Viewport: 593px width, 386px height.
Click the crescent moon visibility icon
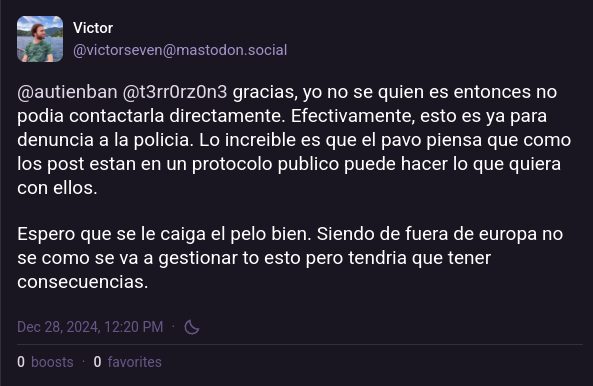point(192,327)
